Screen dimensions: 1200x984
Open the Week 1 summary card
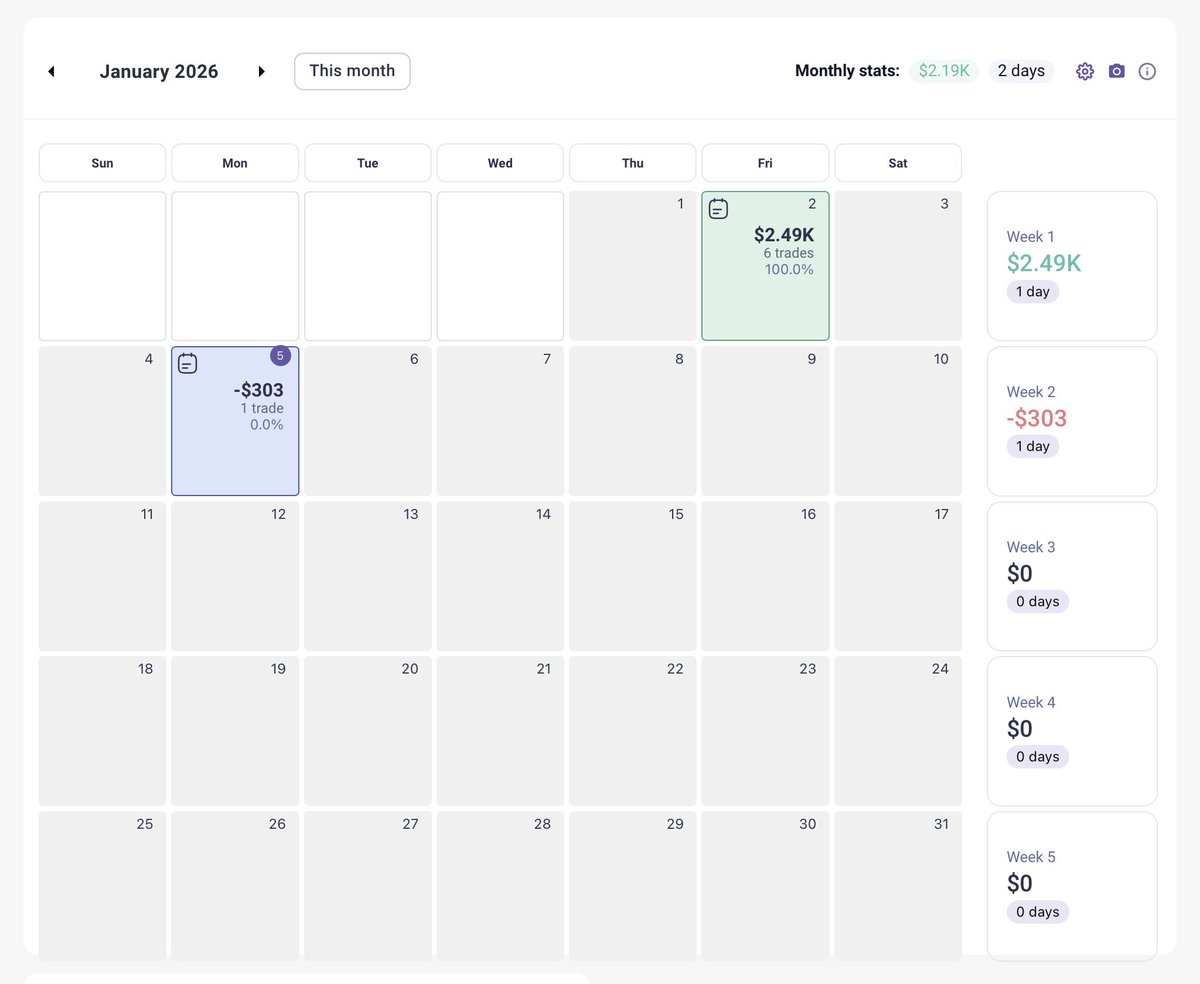point(1072,266)
